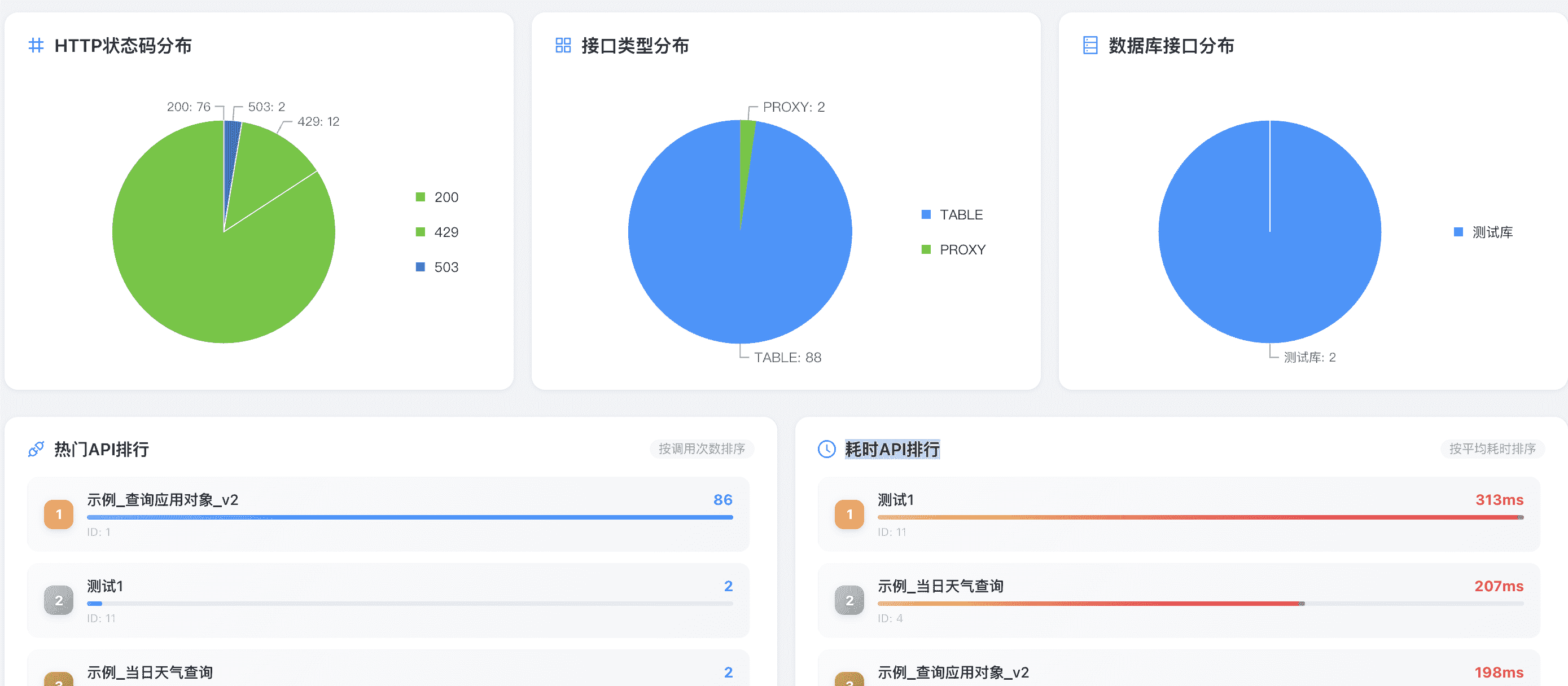Click the '200: 76' chart label
Image resolution: width=1568 pixels, height=686 pixels.
188,107
